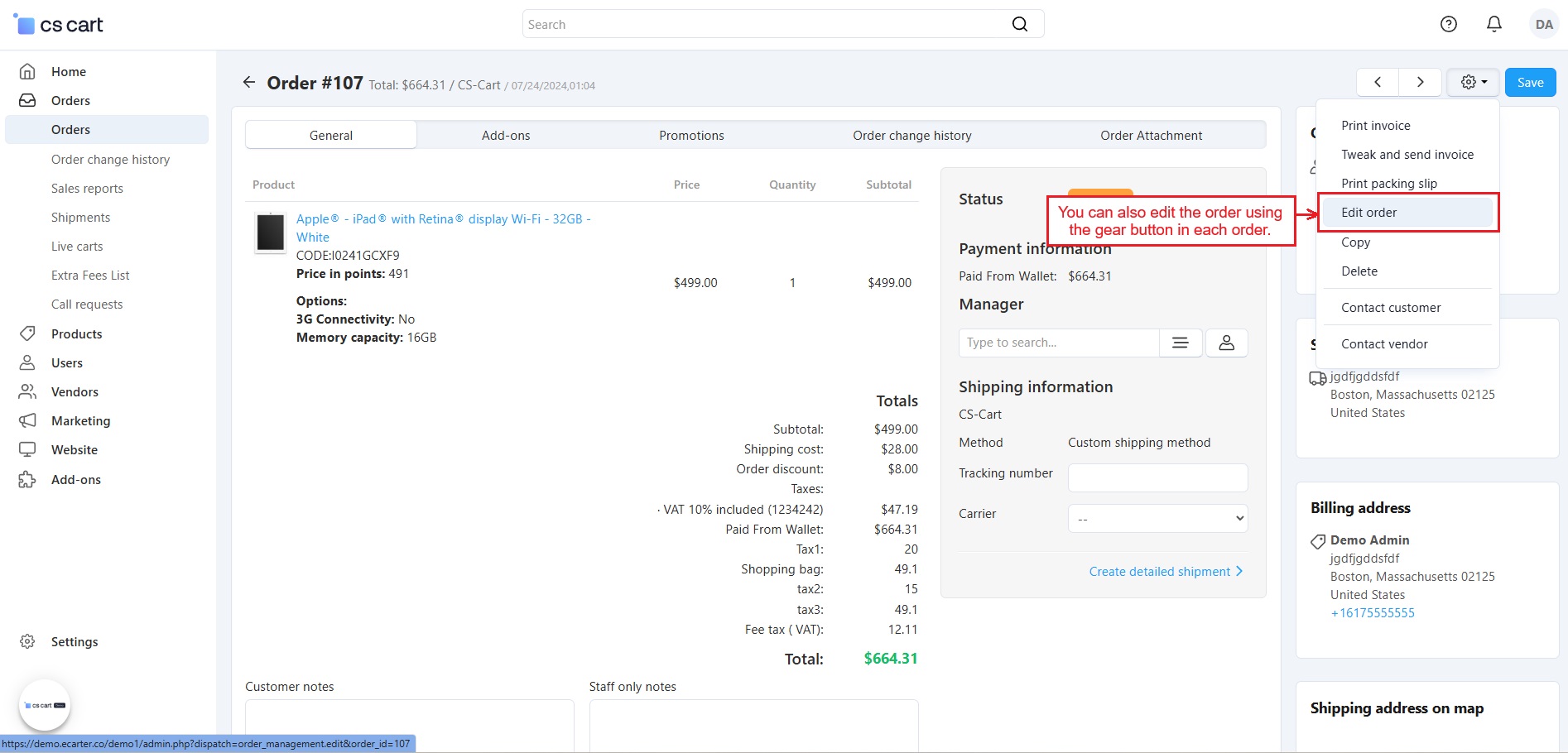
Task: Open manager list using the hamburger icon
Action: point(1181,343)
